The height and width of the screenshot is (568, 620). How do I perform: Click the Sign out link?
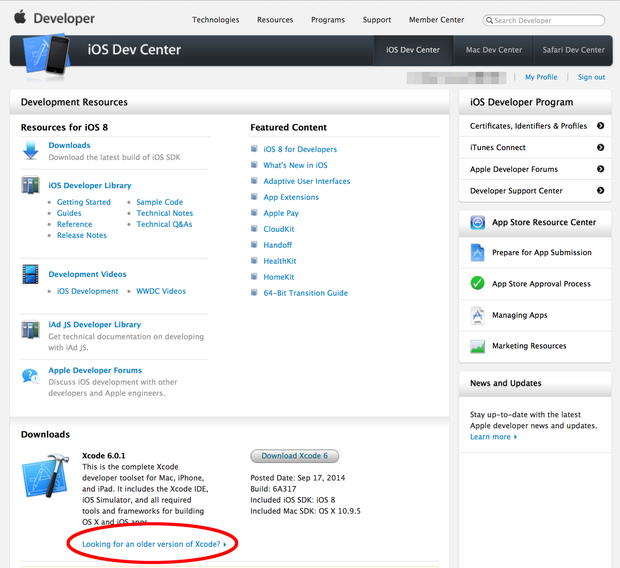pyautogui.click(x=591, y=77)
